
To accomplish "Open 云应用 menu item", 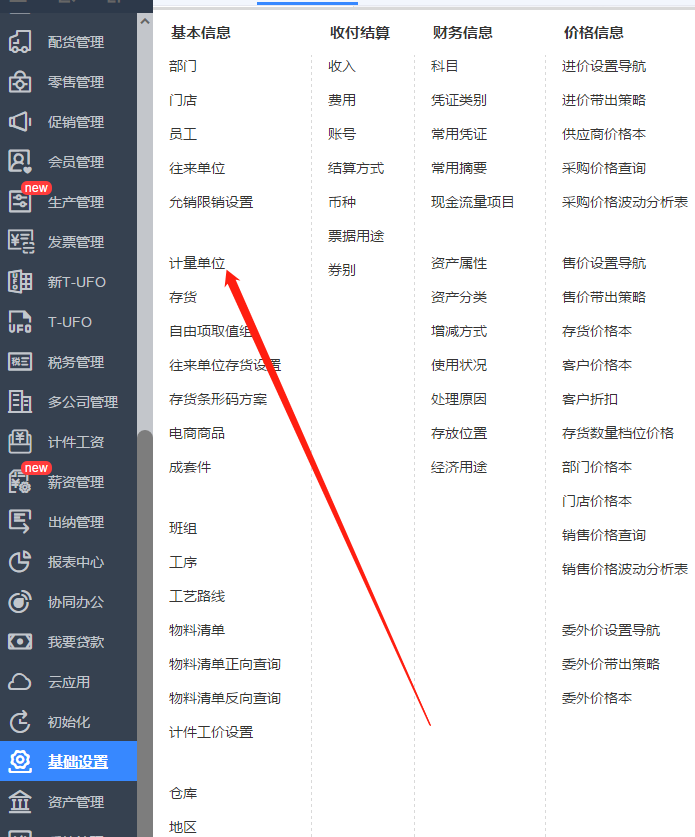I will click(x=68, y=682).
